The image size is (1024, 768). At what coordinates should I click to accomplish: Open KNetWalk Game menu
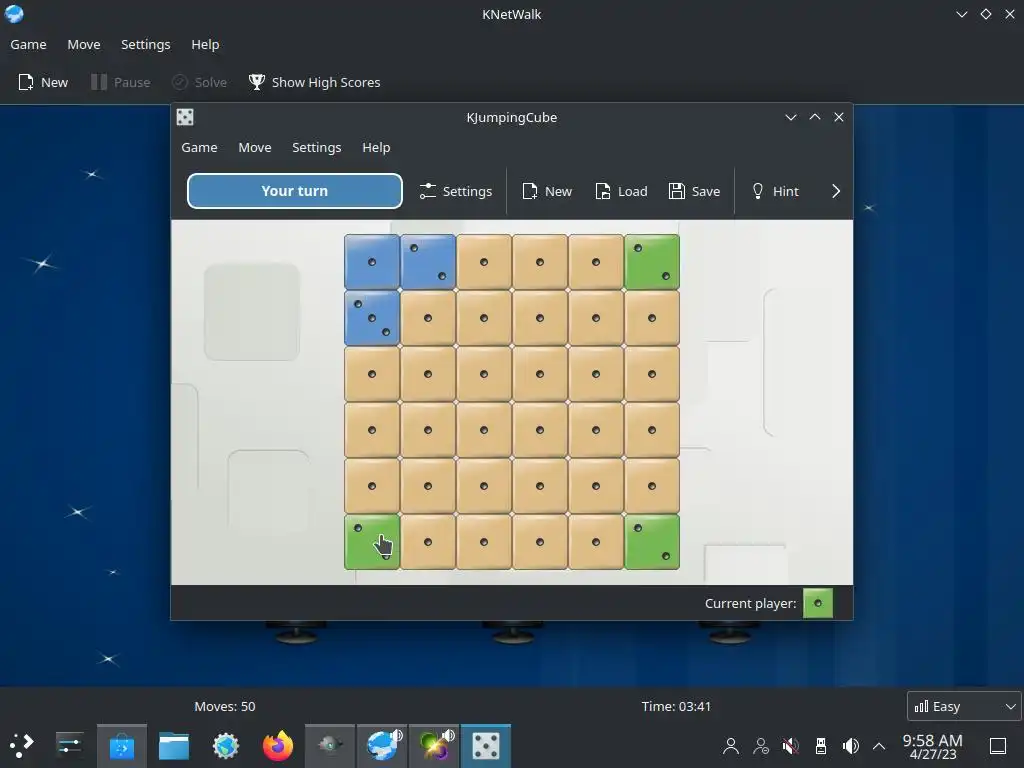[28, 44]
